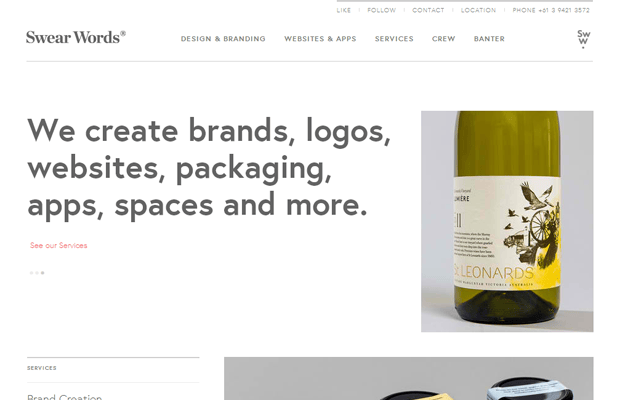The width and height of the screenshot is (620, 400).
Task: Click the SWW monogram icon
Action: pos(584,39)
